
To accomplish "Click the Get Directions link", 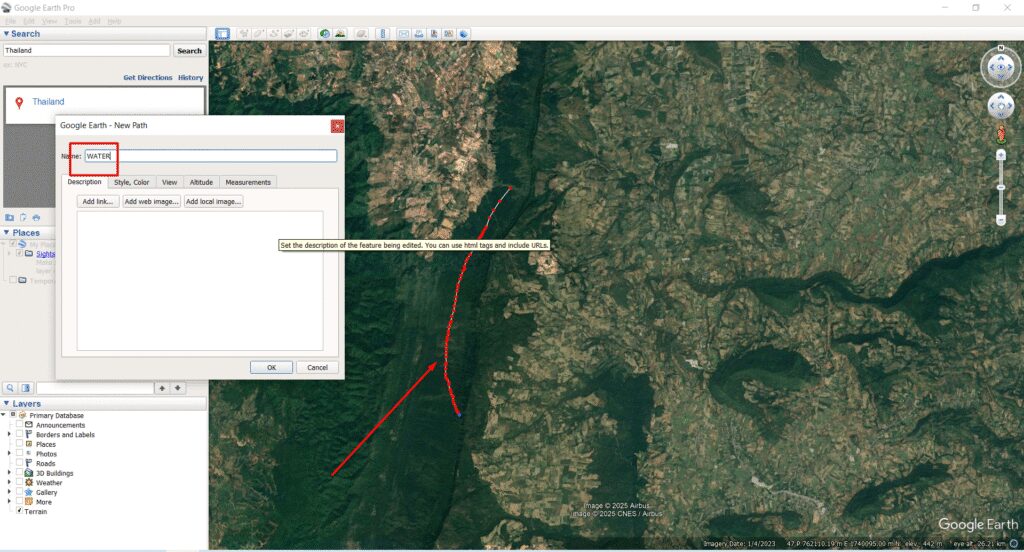I will 148,77.
